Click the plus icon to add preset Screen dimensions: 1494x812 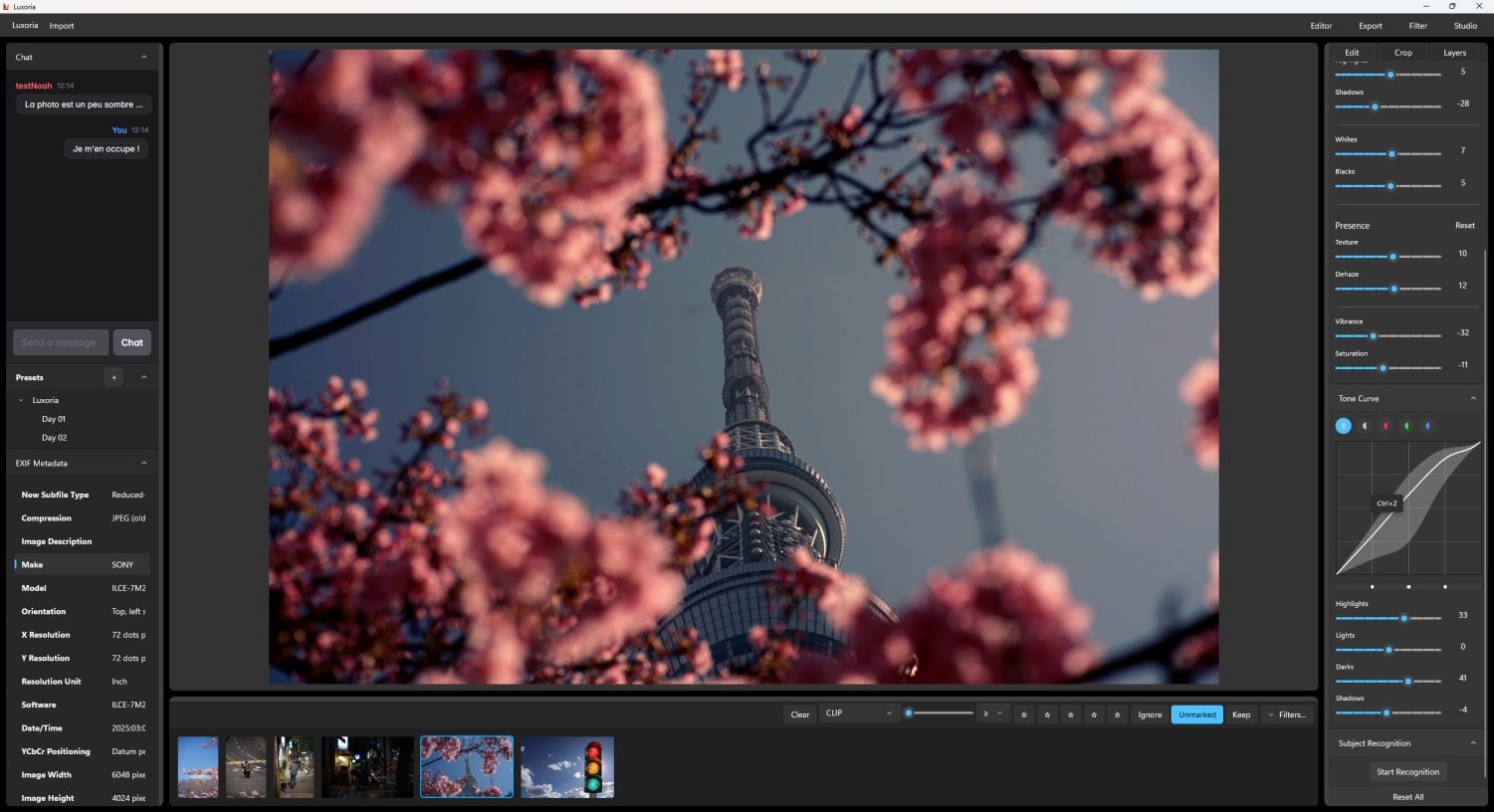coord(113,377)
